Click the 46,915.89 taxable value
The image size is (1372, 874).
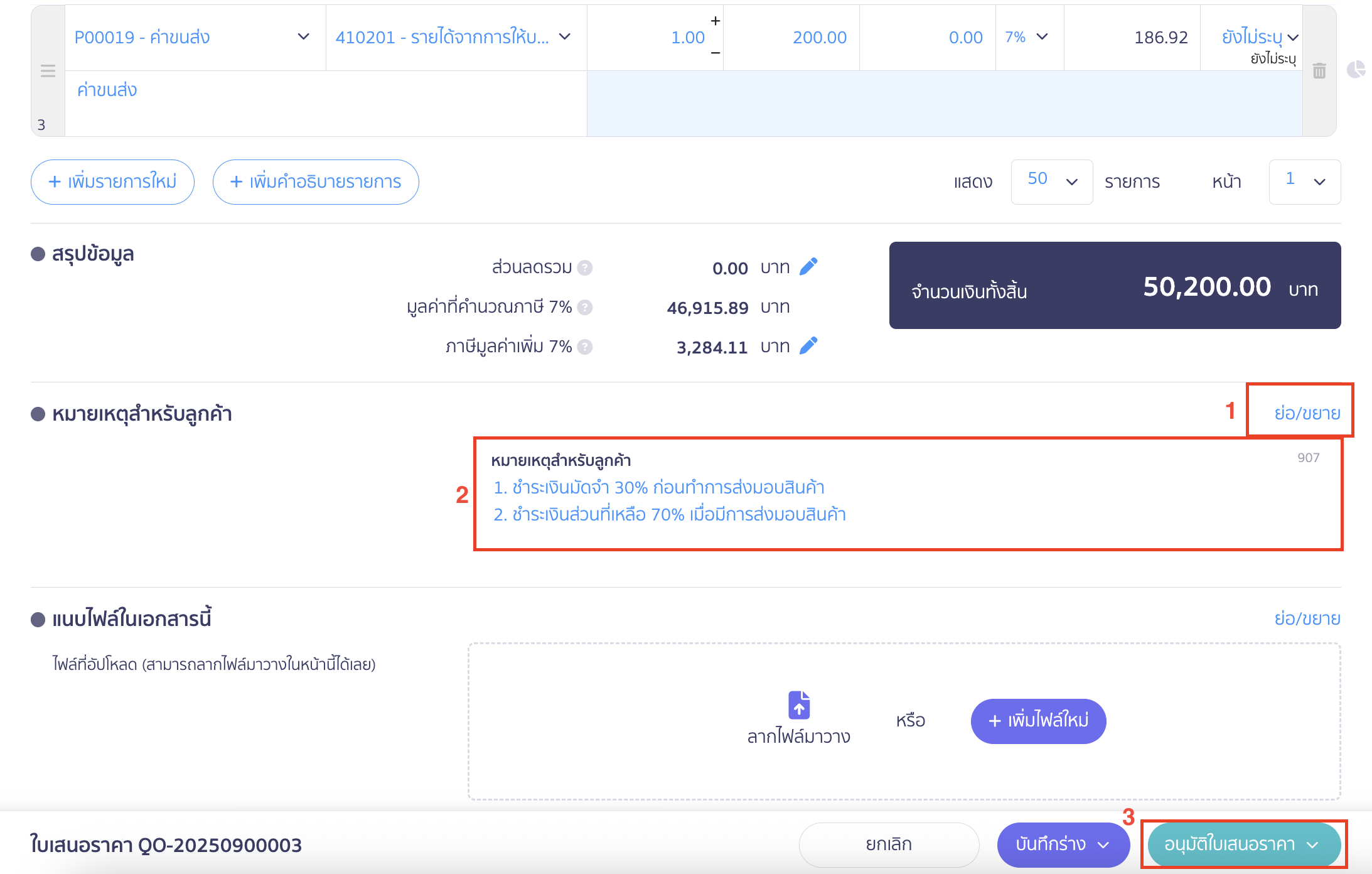pos(707,308)
